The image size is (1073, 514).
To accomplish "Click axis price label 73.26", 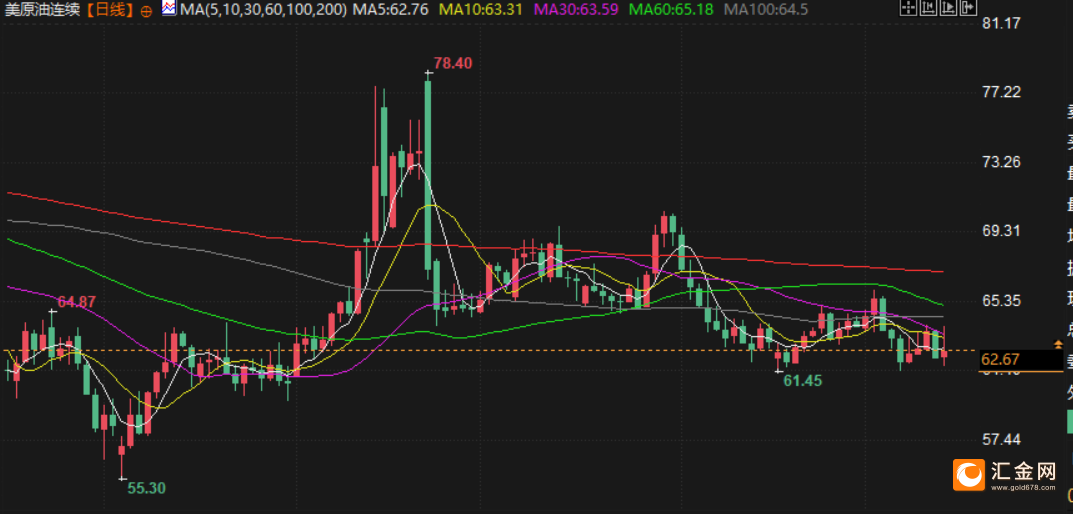I will coord(1002,162).
